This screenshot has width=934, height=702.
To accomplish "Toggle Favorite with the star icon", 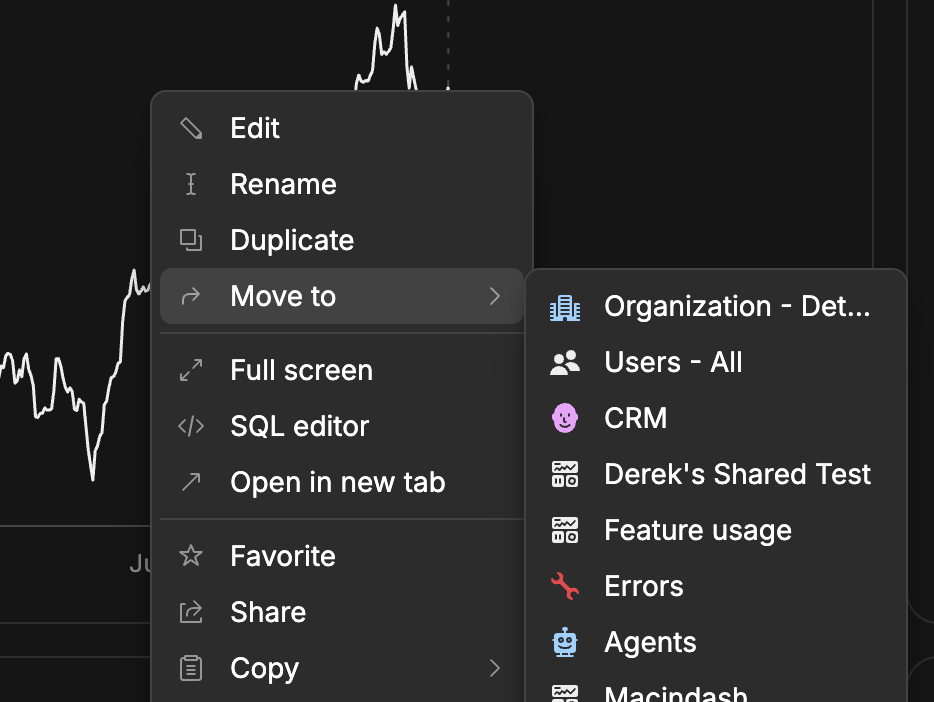I will tap(191, 556).
